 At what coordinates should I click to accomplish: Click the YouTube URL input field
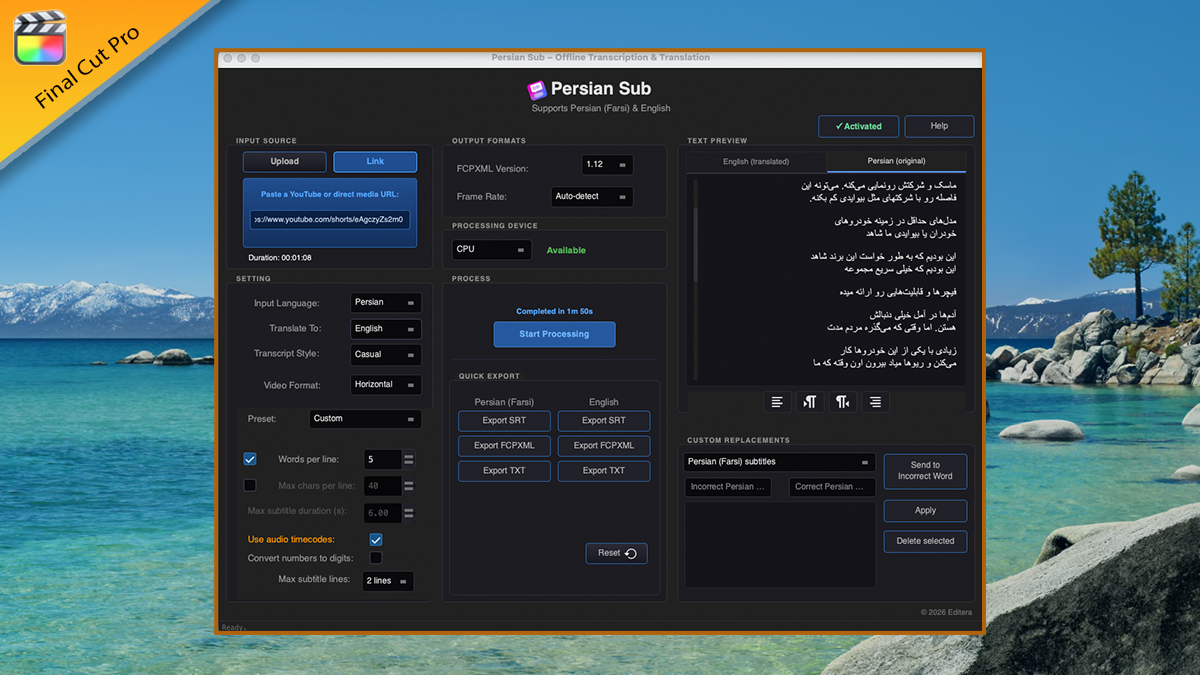(330, 219)
